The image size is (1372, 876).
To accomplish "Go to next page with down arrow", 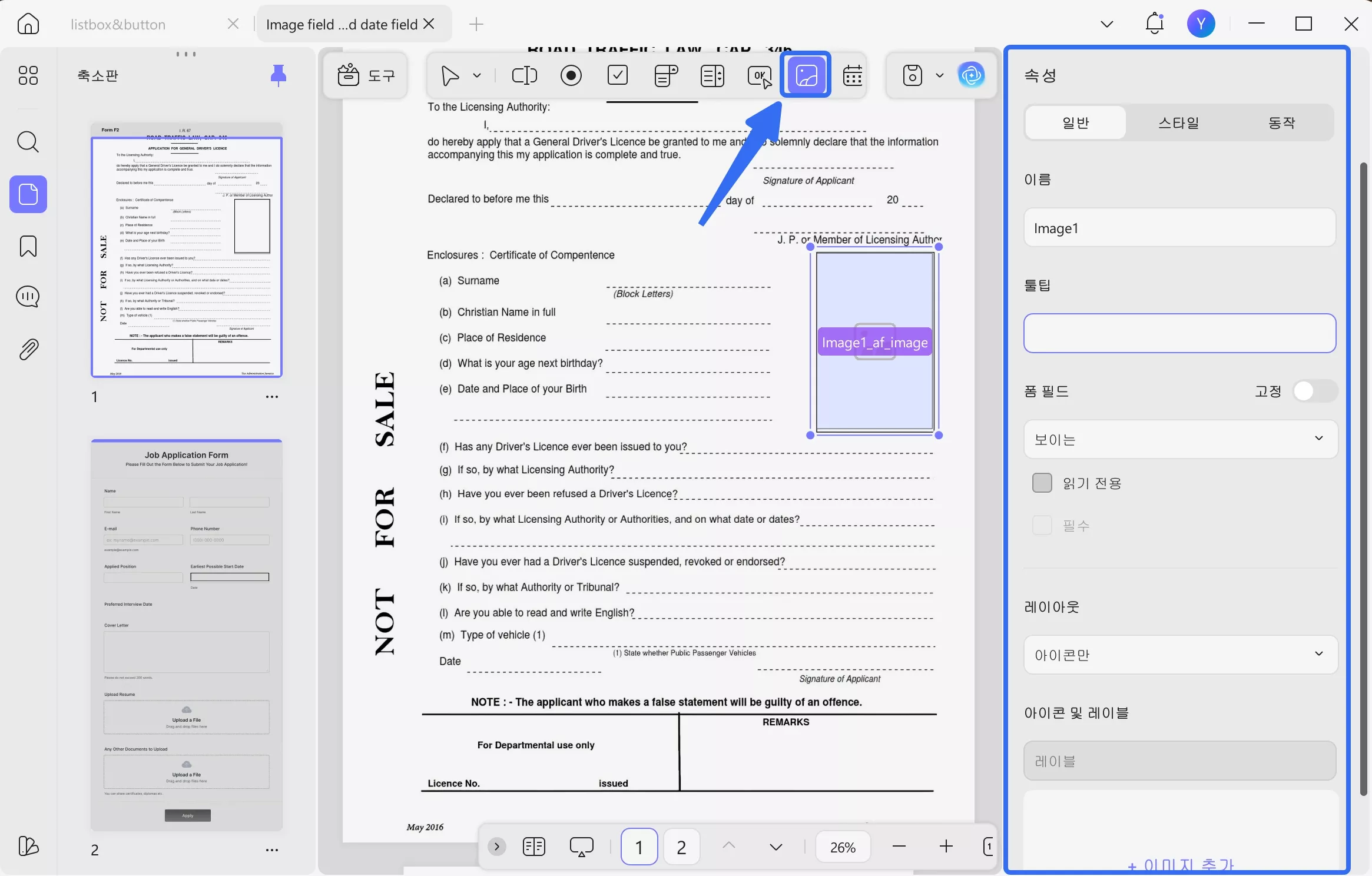I will [x=776, y=847].
